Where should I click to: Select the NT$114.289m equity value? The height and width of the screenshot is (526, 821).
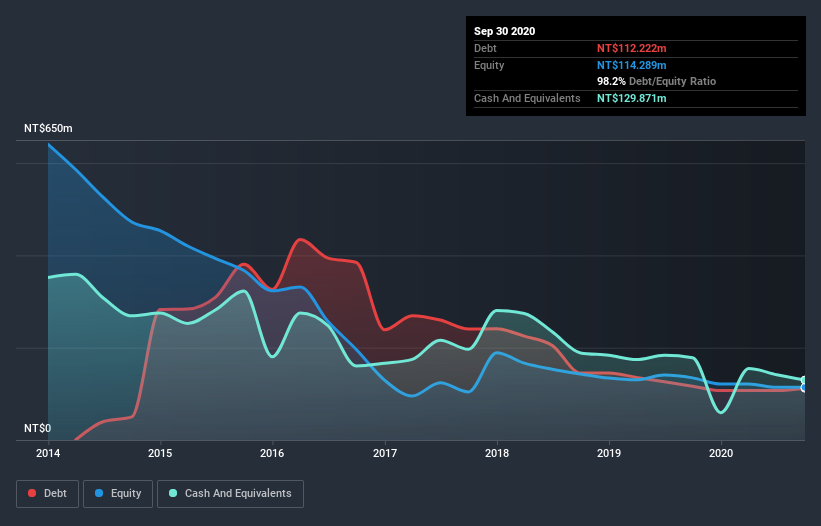631,65
